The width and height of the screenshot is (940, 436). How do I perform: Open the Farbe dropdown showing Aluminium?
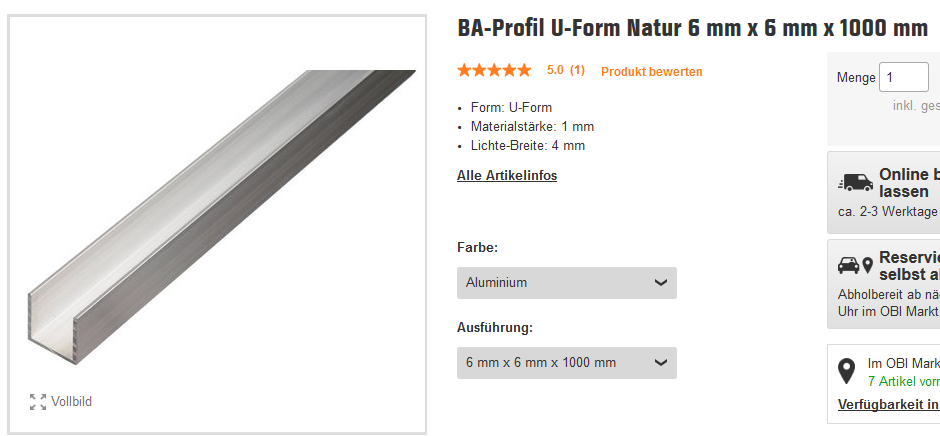coord(567,282)
